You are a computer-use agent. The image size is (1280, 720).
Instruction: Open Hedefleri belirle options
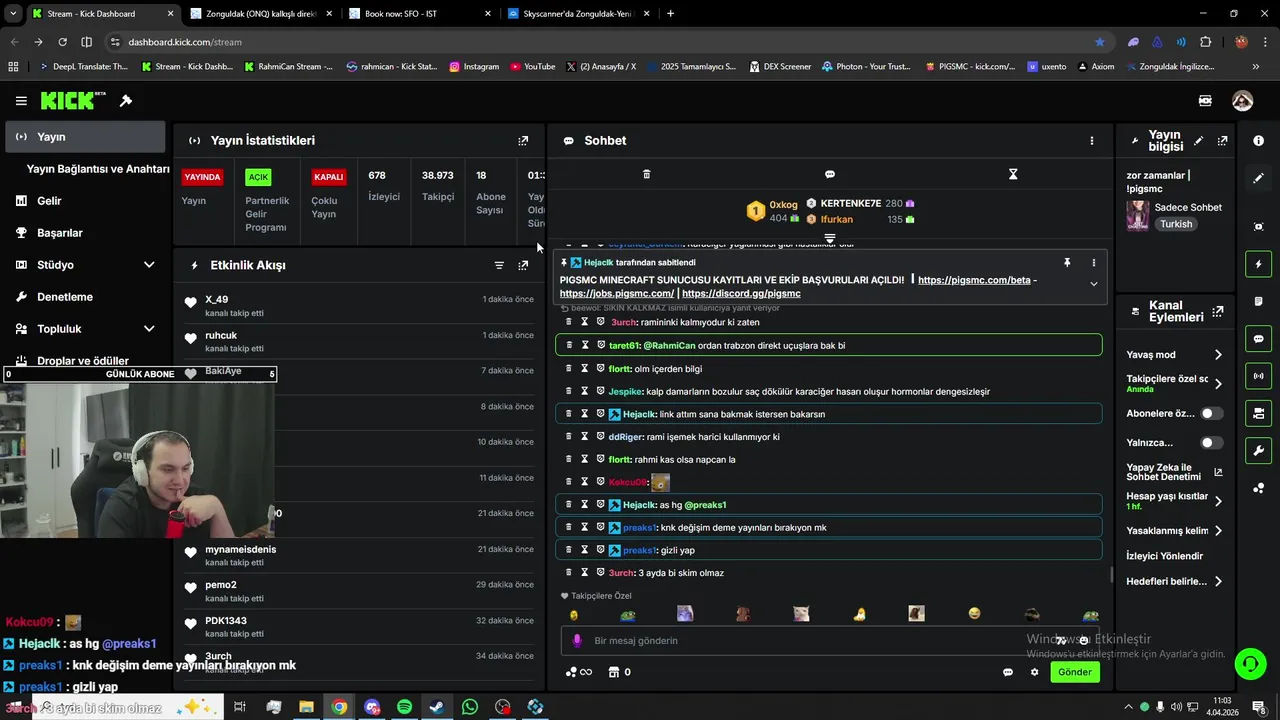click(x=1218, y=581)
